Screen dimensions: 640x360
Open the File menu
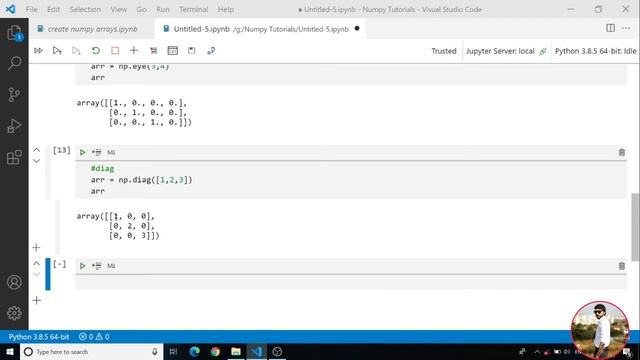31,9
